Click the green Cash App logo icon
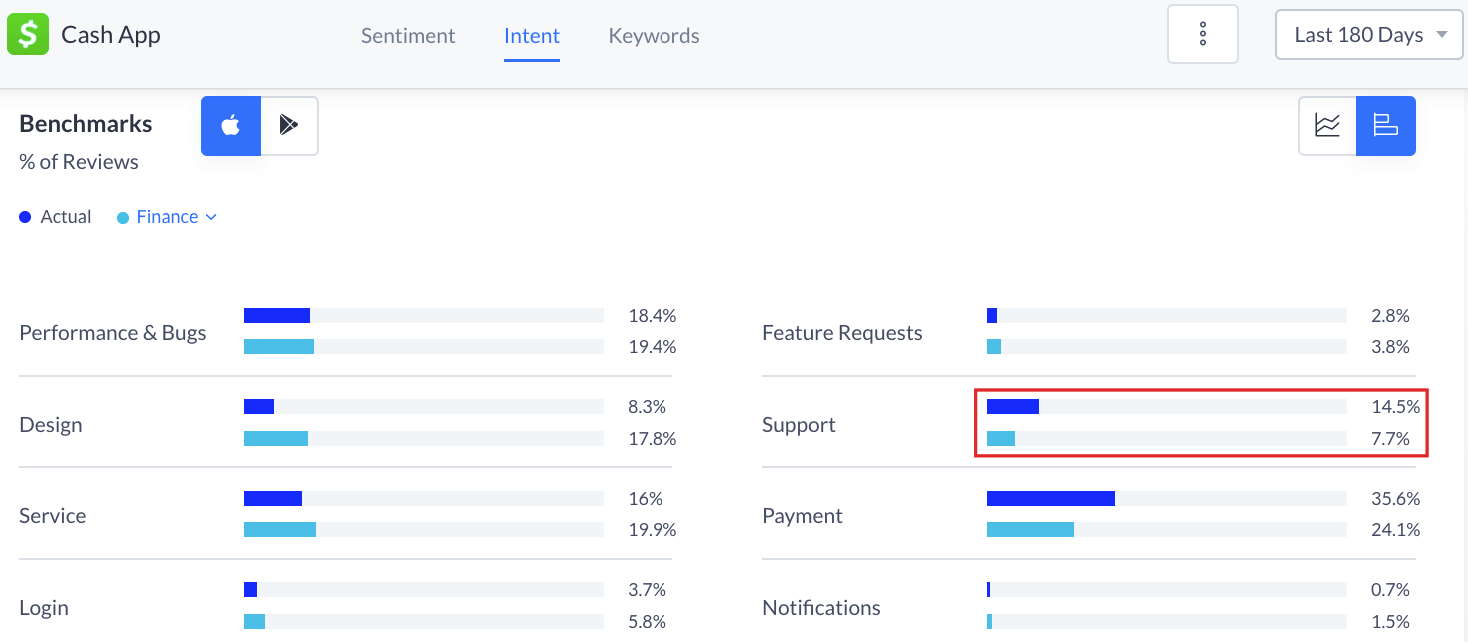The width and height of the screenshot is (1468, 642). pyautogui.click(x=28, y=35)
